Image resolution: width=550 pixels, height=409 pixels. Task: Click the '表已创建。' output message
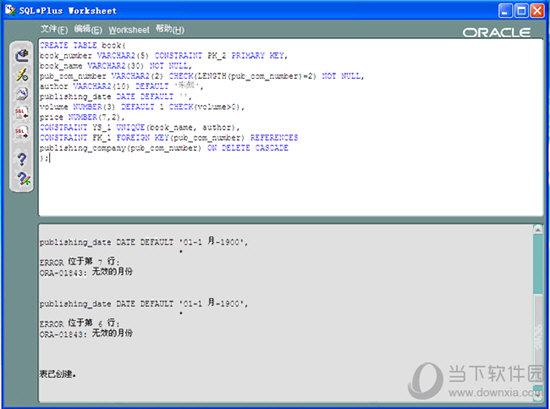pyautogui.click(x=58, y=374)
